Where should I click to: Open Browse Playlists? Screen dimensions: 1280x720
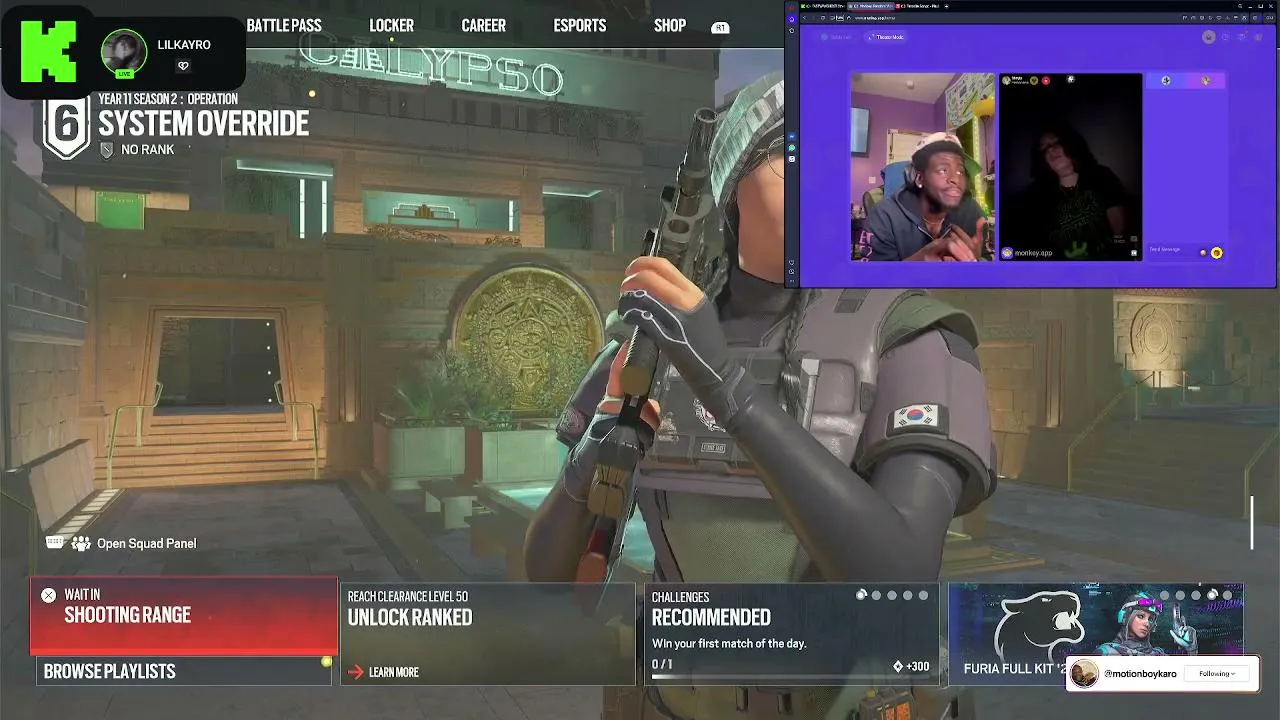[x=184, y=671]
